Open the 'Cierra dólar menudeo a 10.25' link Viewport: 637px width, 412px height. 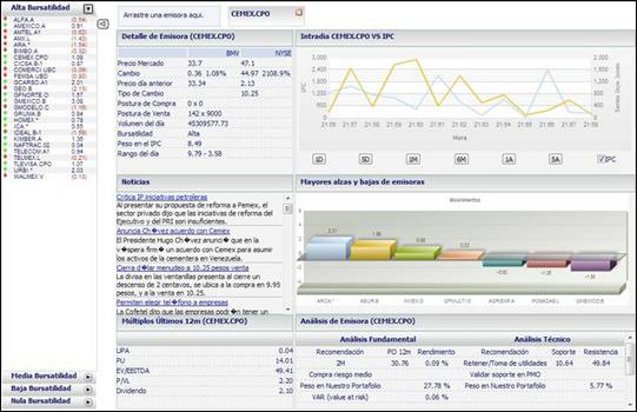[182, 268]
